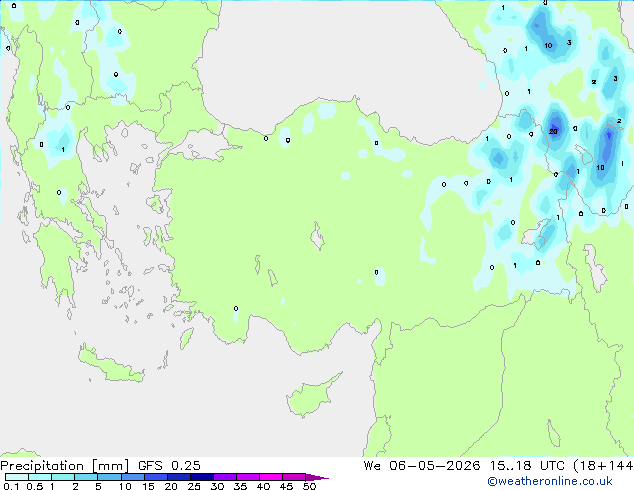Click the 5–10 mm legend color swatch
634x490 pixels.
109,477
